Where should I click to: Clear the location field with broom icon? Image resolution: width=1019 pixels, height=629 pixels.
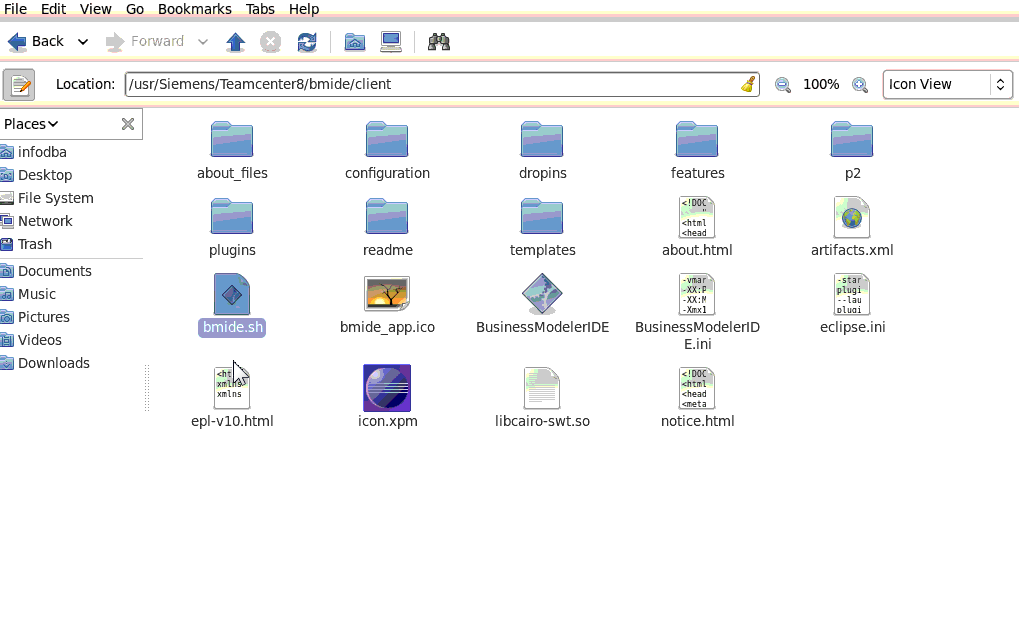pos(748,84)
